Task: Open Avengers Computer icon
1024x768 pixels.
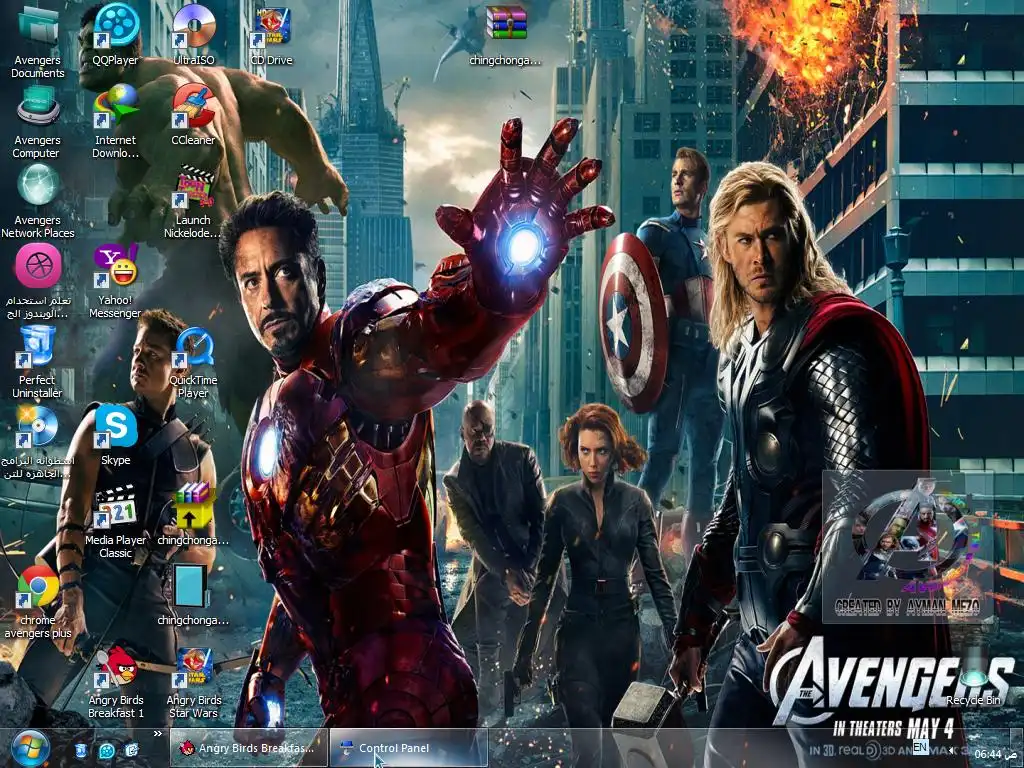Action: coord(37,121)
